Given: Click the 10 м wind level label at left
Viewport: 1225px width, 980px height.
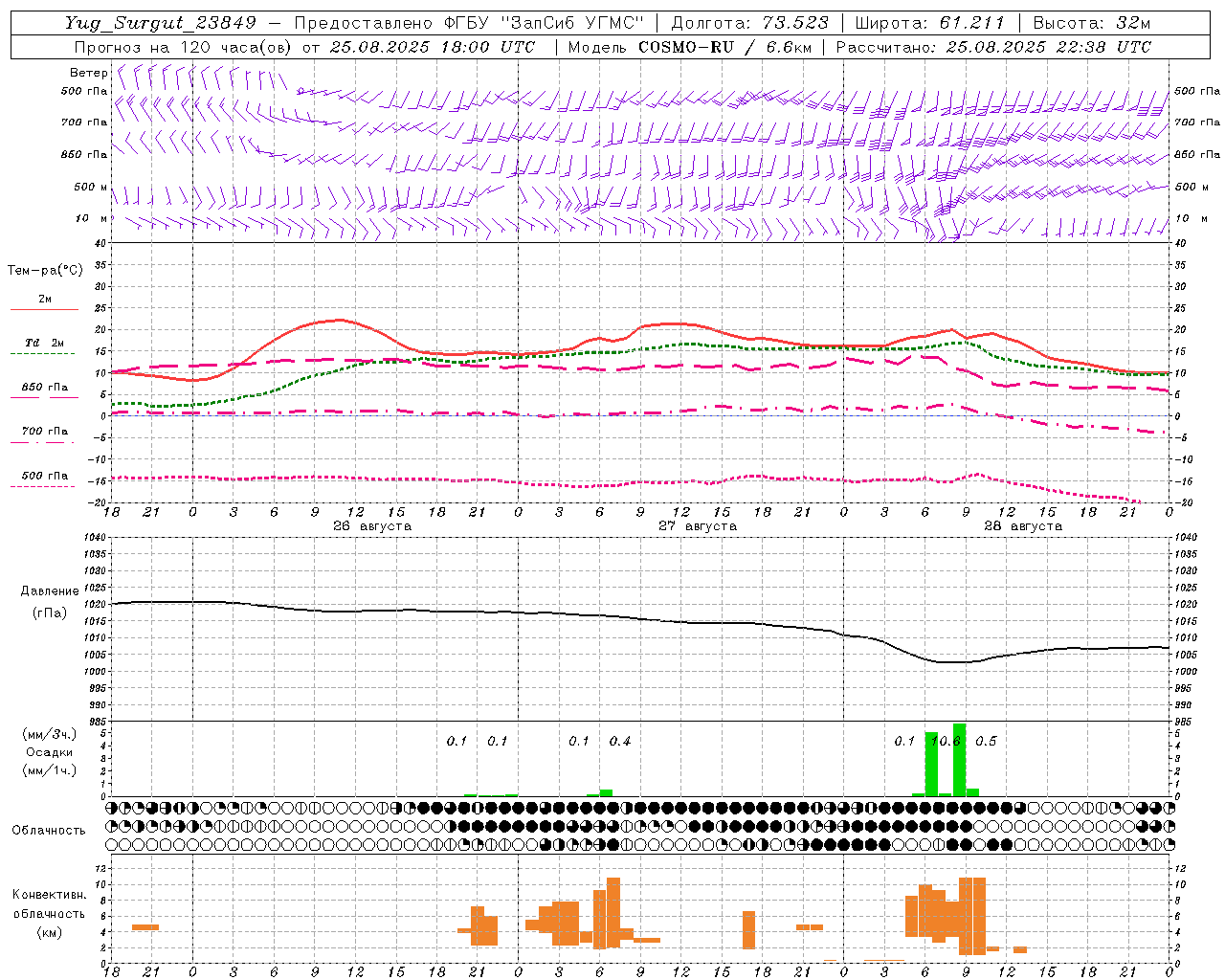Looking at the screenshot, I should point(92,218).
